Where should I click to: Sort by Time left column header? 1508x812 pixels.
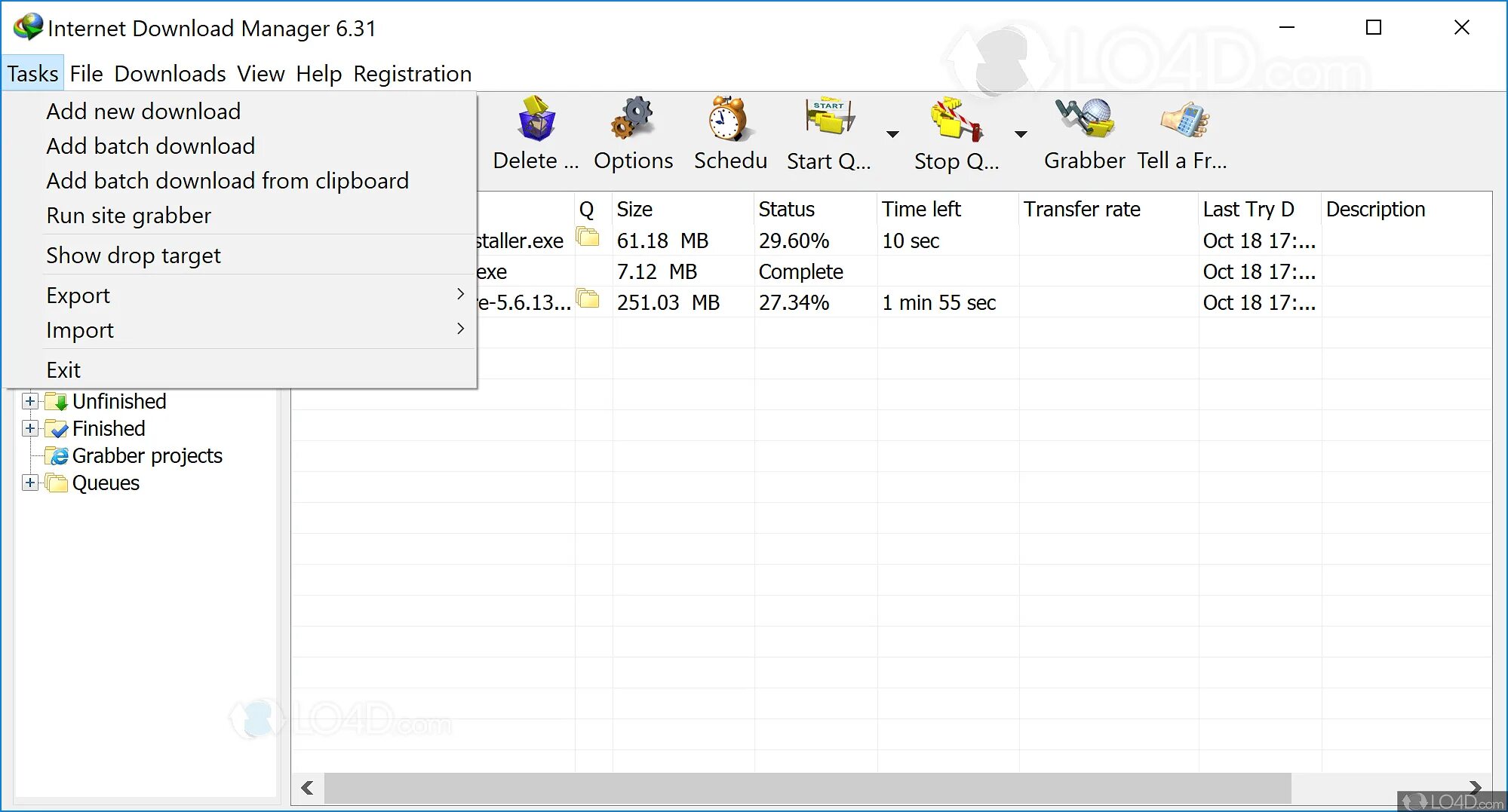coord(948,209)
